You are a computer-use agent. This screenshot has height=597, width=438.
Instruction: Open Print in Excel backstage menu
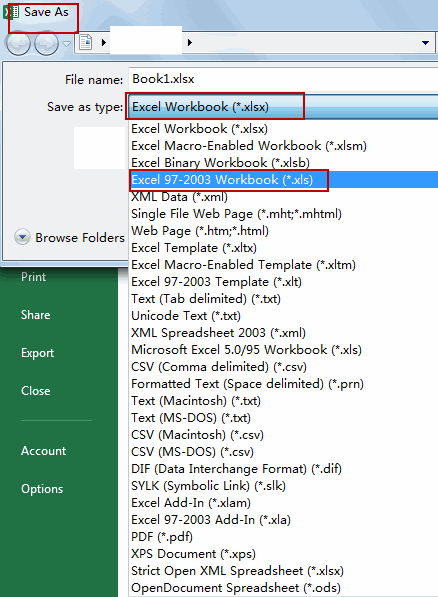tap(34, 277)
